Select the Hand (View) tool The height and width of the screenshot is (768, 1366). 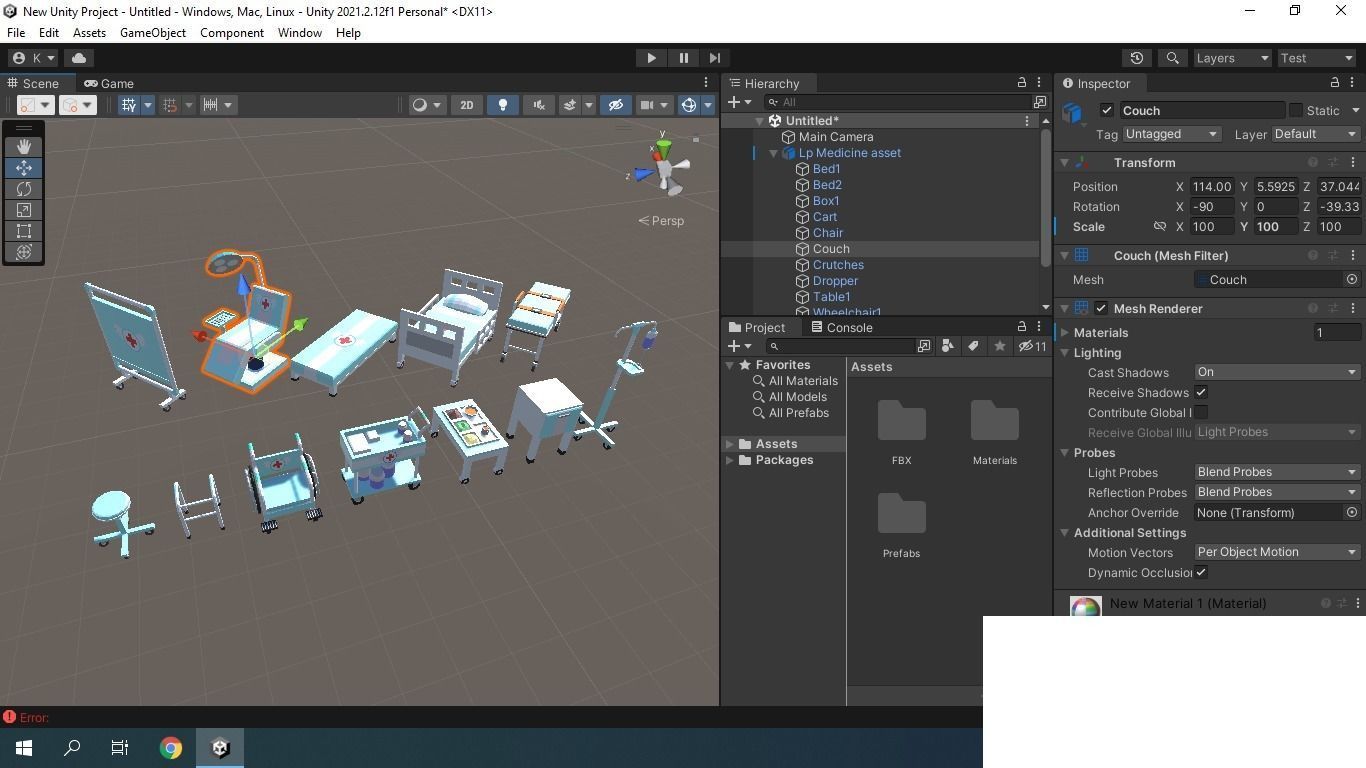(x=24, y=147)
